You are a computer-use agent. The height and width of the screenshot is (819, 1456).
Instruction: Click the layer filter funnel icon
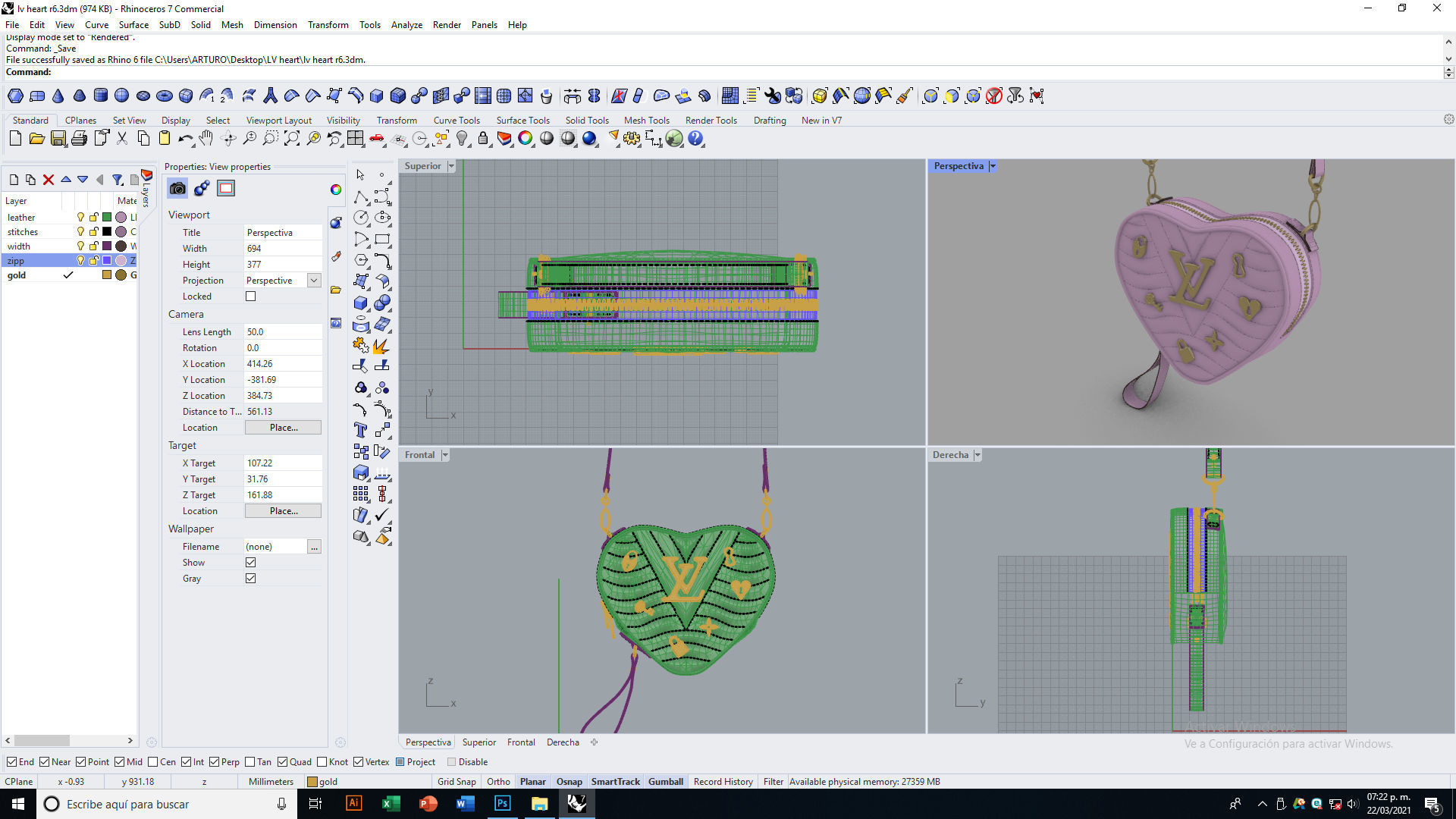point(118,180)
